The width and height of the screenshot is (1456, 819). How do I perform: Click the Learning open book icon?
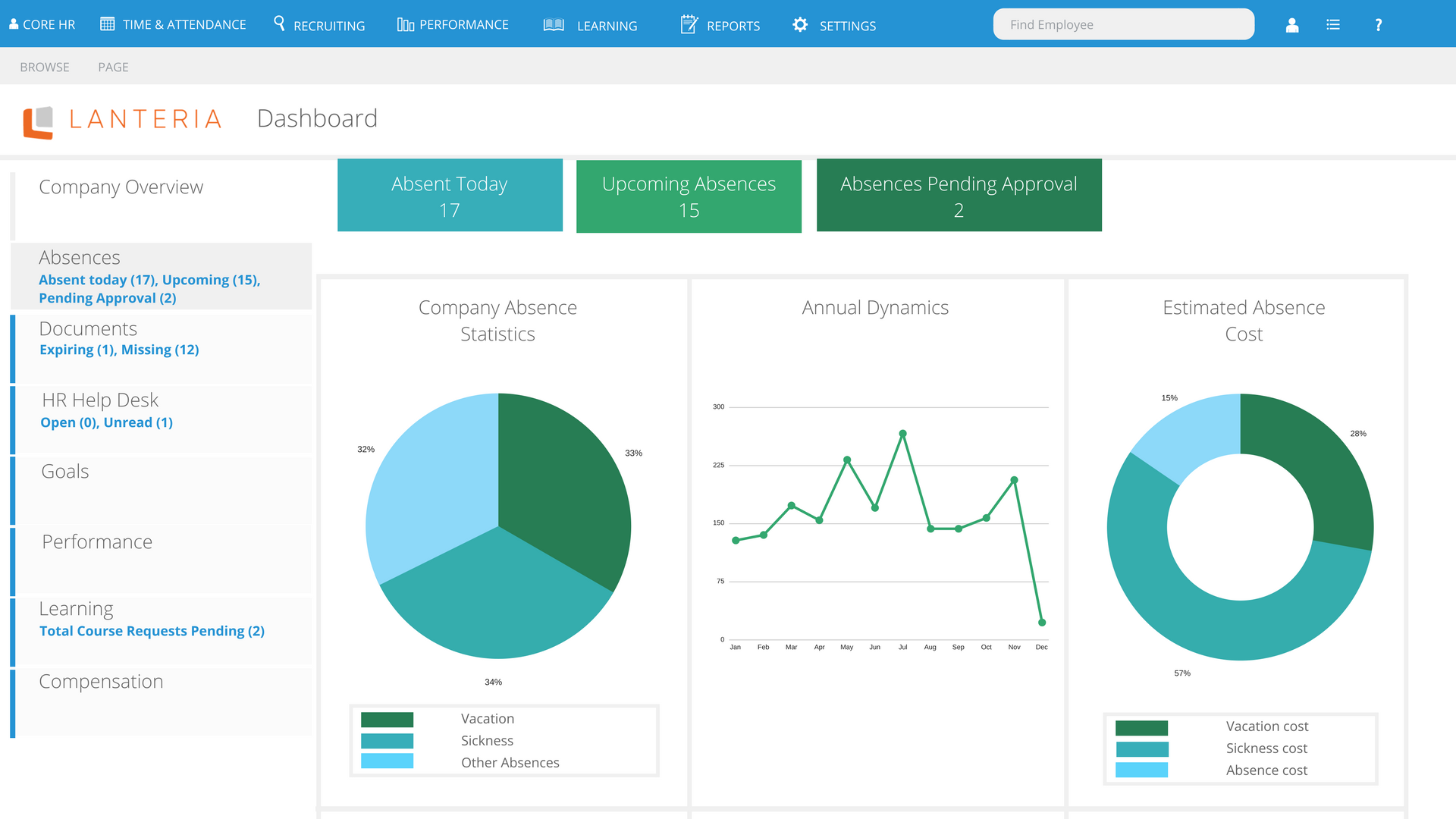pyautogui.click(x=554, y=24)
